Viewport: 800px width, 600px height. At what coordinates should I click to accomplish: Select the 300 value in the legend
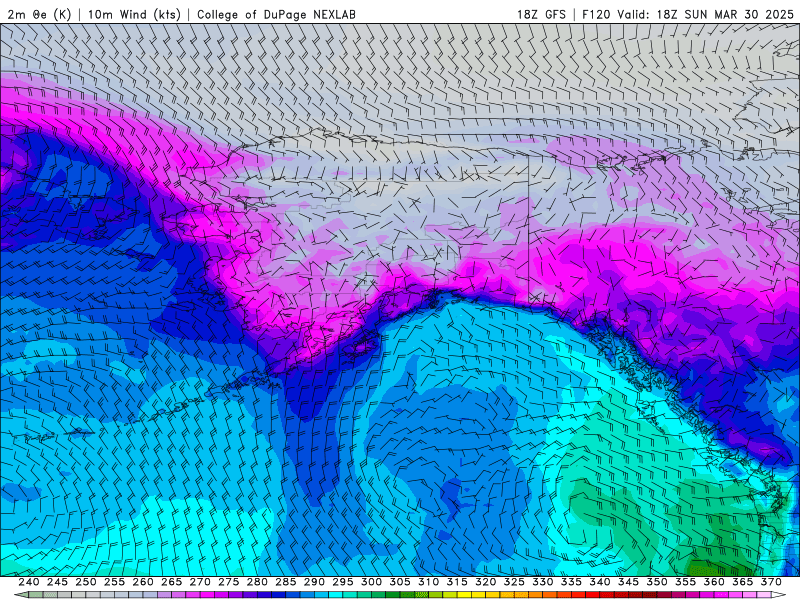pyautogui.click(x=371, y=582)
